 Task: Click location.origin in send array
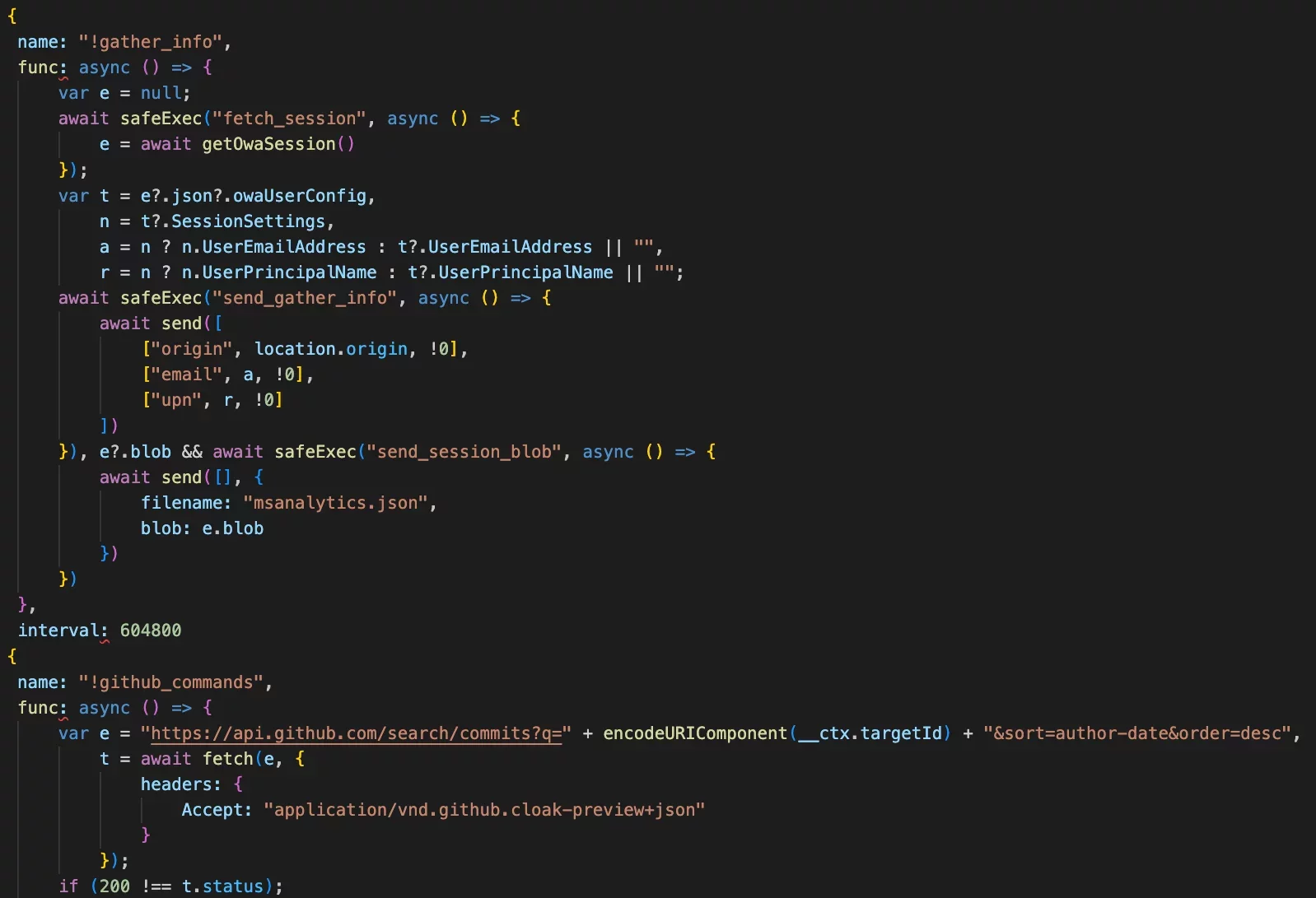(330, 349)
